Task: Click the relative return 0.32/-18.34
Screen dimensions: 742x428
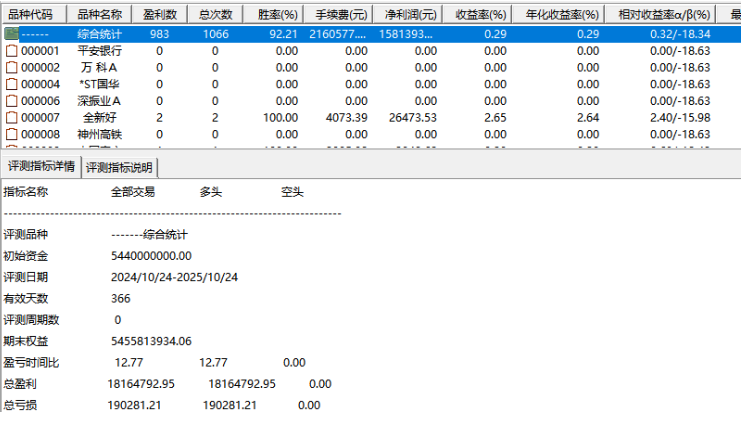Action: pyautogui.click(x=680, y=34)
